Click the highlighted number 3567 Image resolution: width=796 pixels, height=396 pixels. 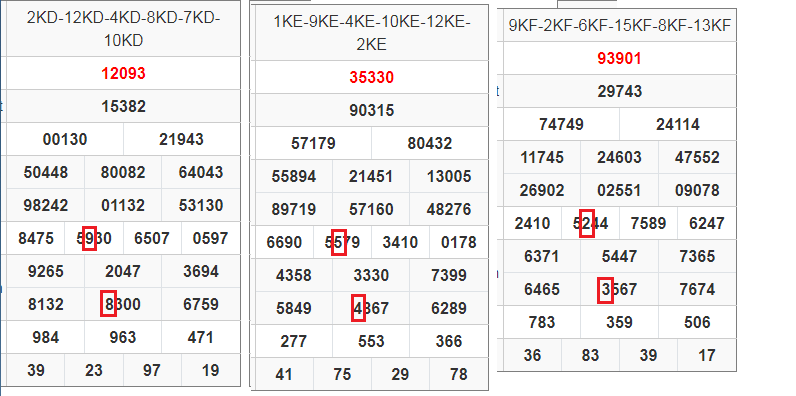point(619,289)
